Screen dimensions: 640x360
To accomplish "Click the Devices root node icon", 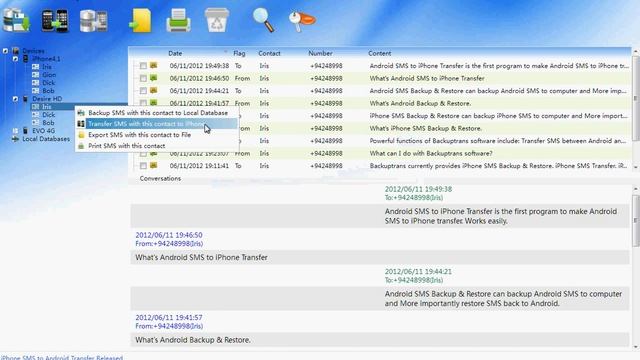I will [x=16, y=51].
